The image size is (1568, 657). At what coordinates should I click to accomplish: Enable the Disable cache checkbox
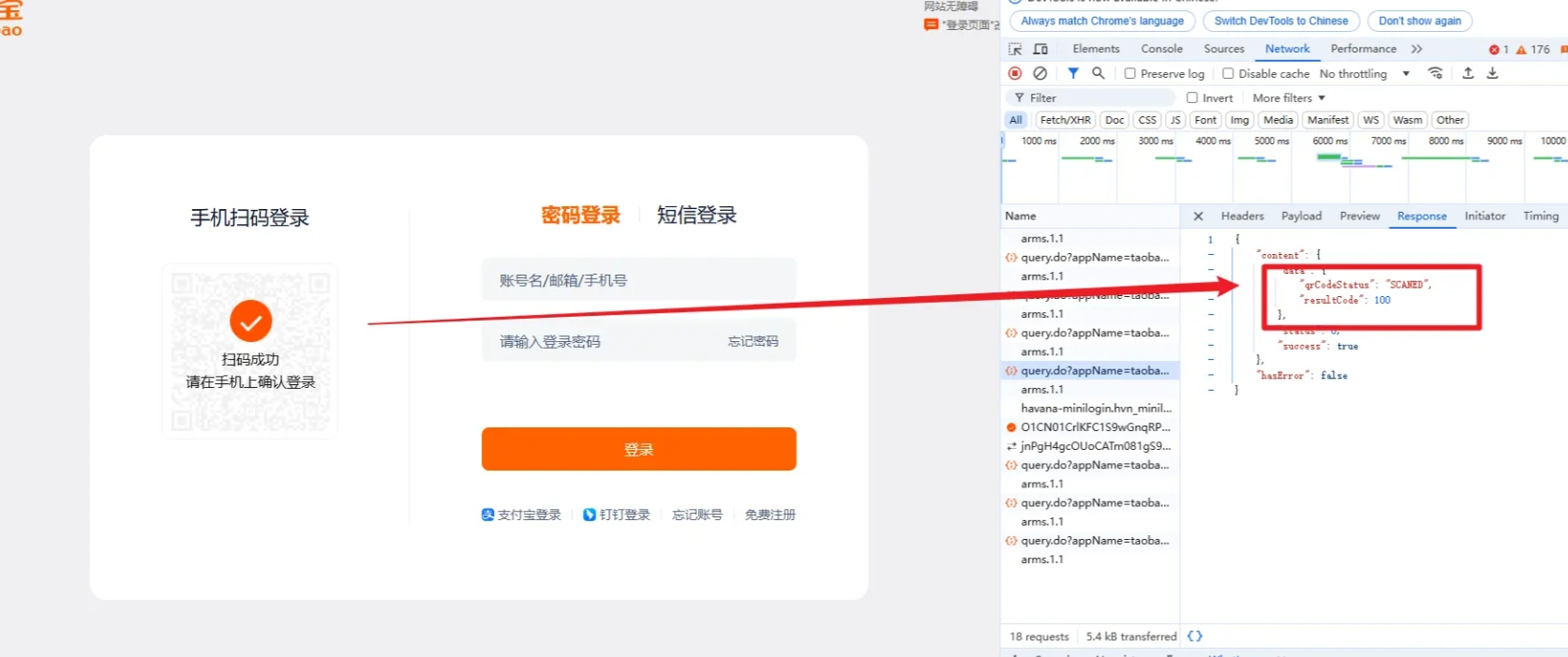(1228, 73)
